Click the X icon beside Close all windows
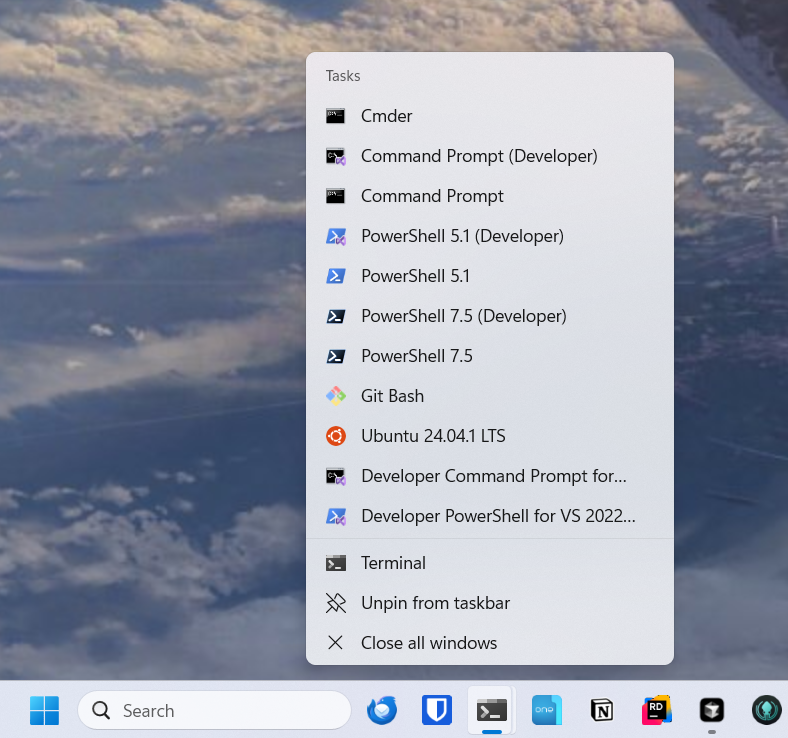The height and width of the screenshot is (738, 788). coord(335,643)
